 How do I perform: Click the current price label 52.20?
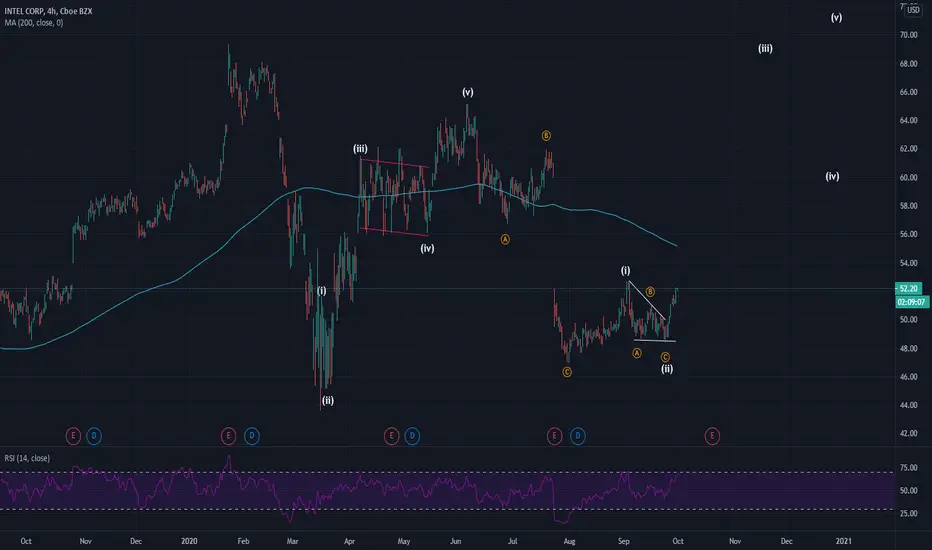(x=909, y=288)
